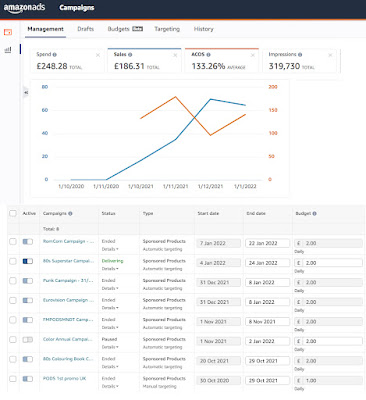The image size is (366, 400).
Task: Click the info icon next to Impressions
Action: click(x=300, y=54)
